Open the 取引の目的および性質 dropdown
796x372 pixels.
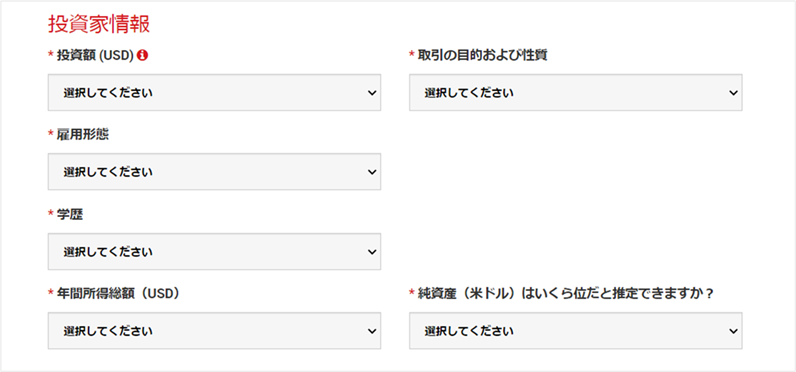[x=576, y=92]
